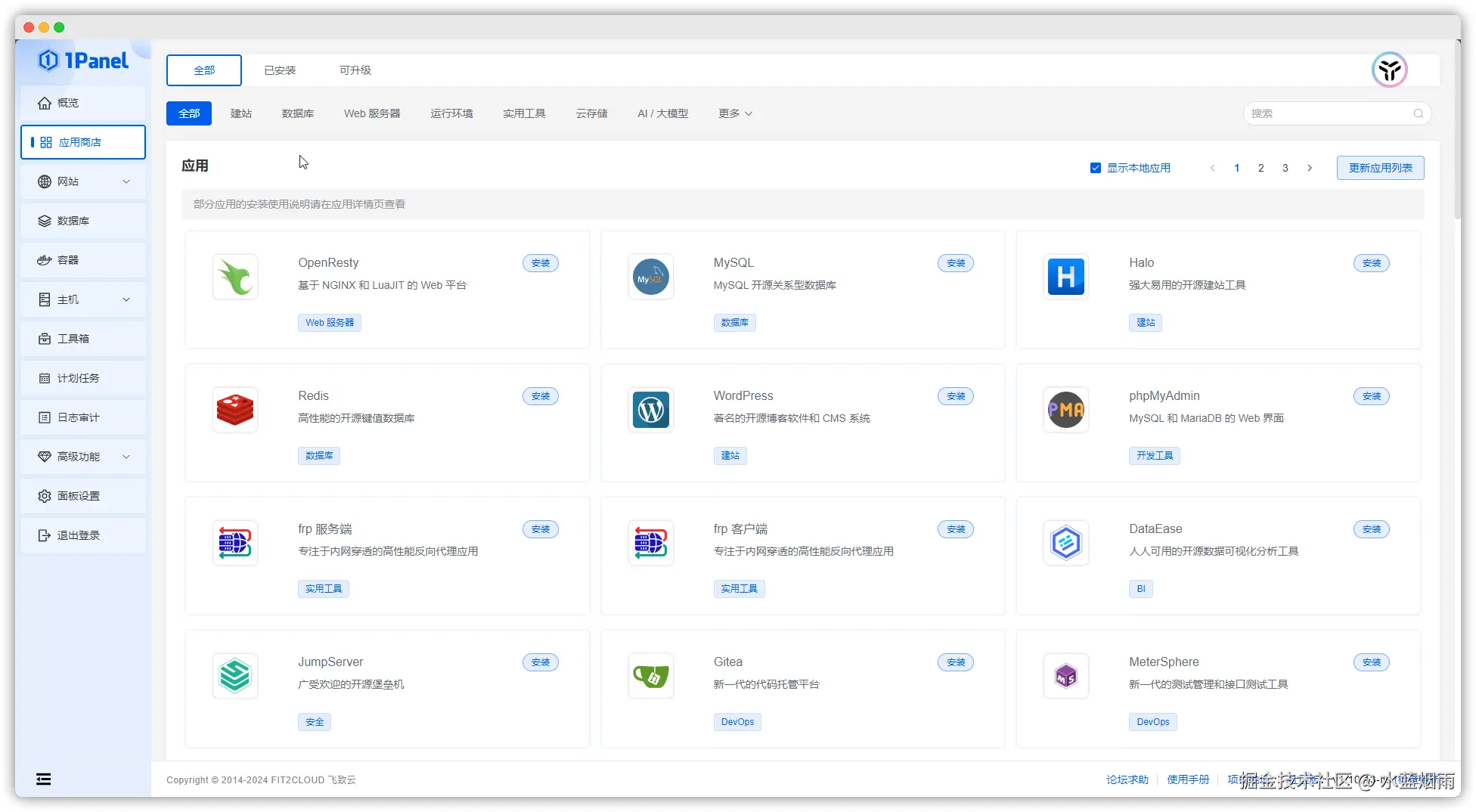Image resolution: width=1476 pixels, height=812 pixels.
Task: Open the WordPress app icon
Action: 651,410
